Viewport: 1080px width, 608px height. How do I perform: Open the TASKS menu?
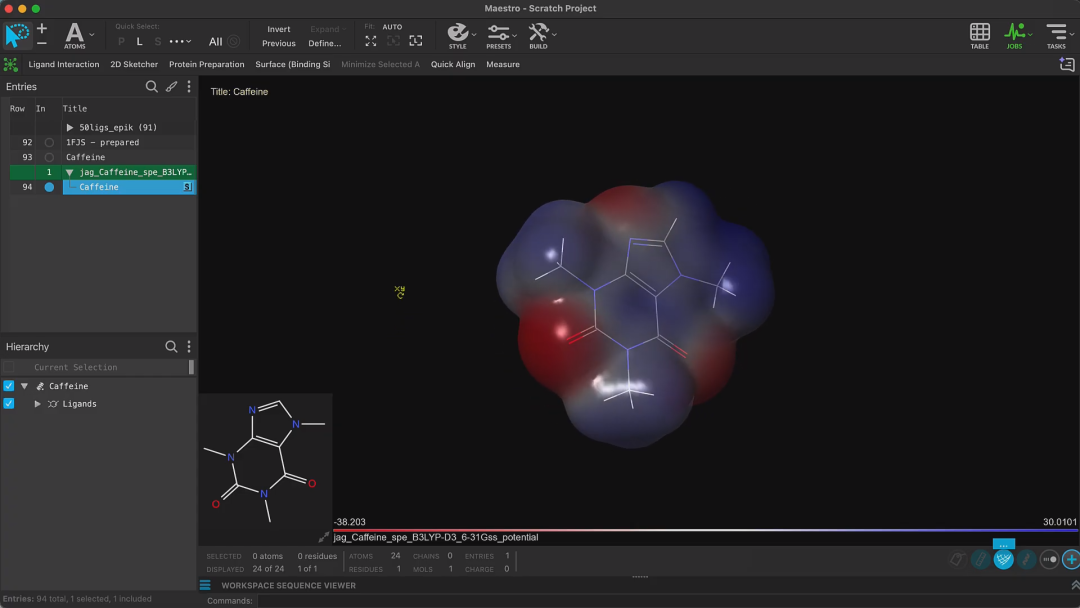click(x=1055, y=36)
